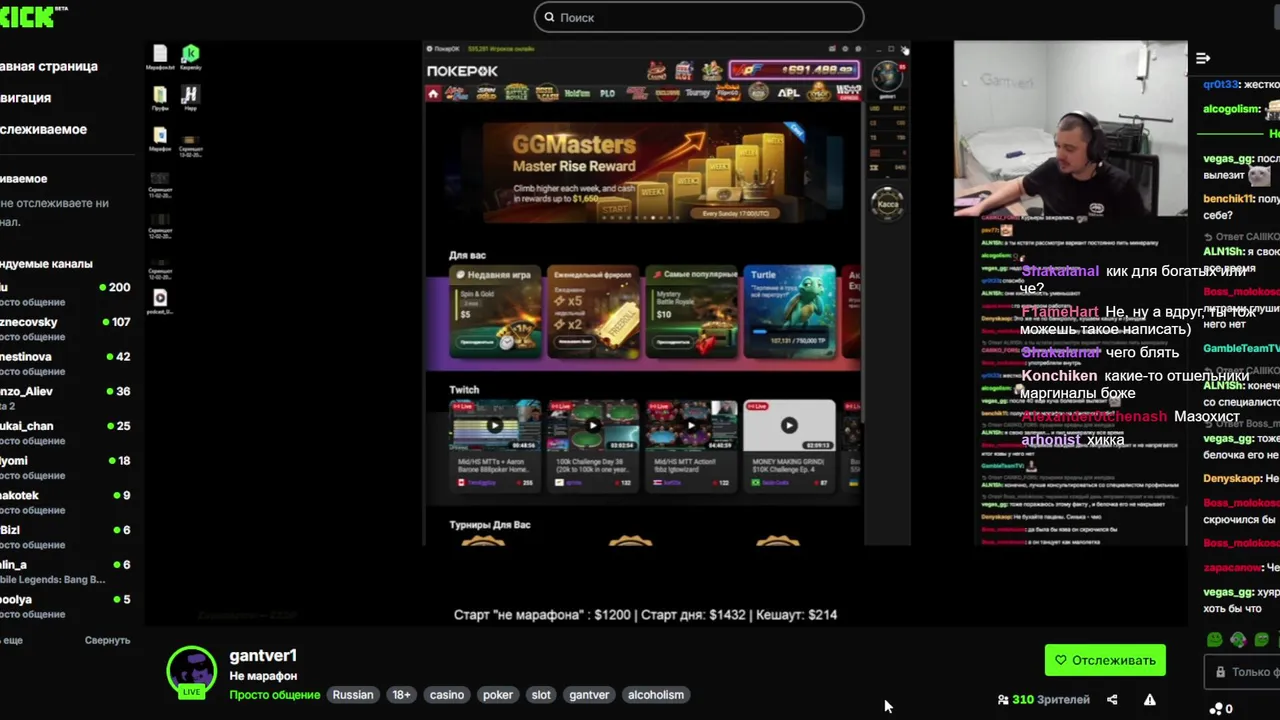Select the slot tag

(x=541, y=695)
